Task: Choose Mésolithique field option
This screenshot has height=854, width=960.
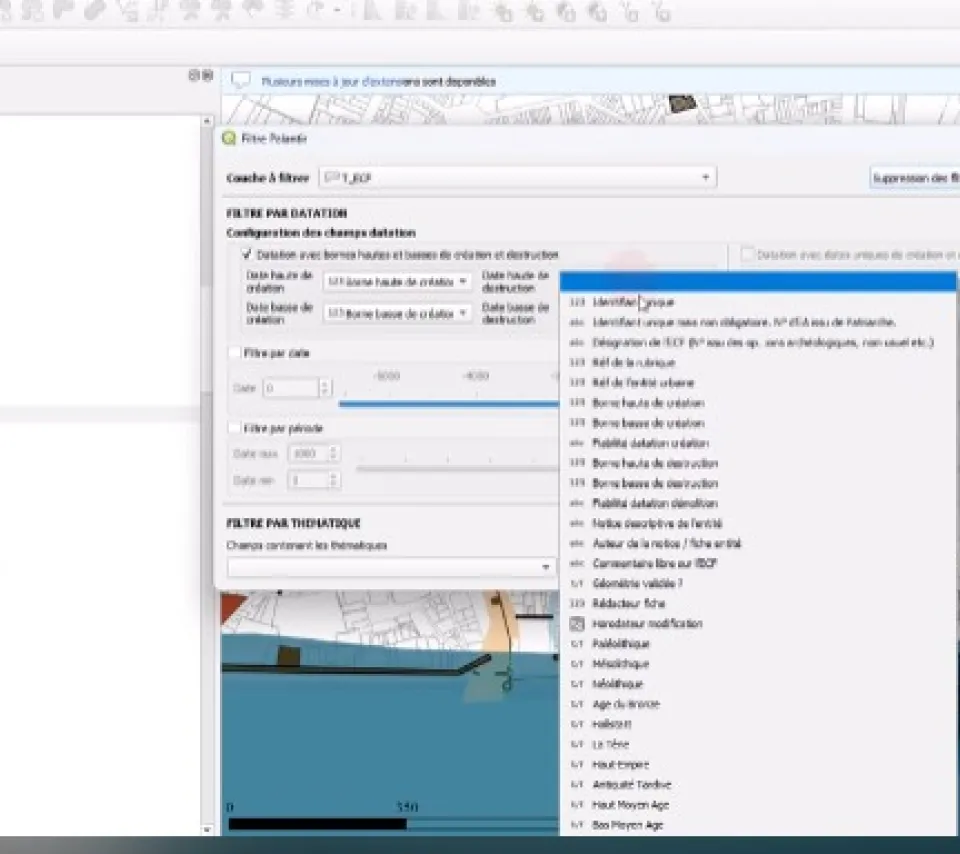Action: click(x=758, y=664)
